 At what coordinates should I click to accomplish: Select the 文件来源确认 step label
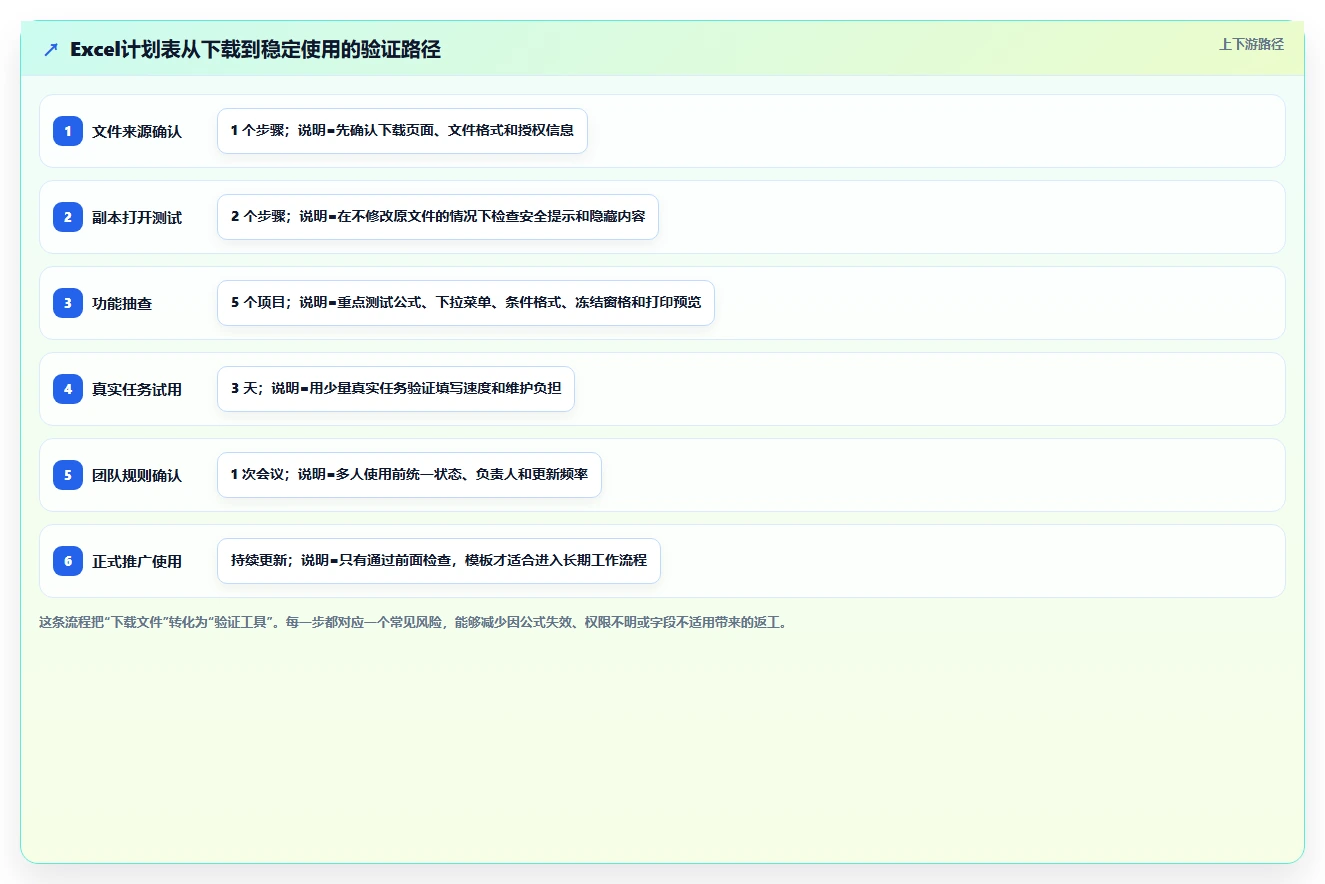pyautogui.click(x=137, y=131)
